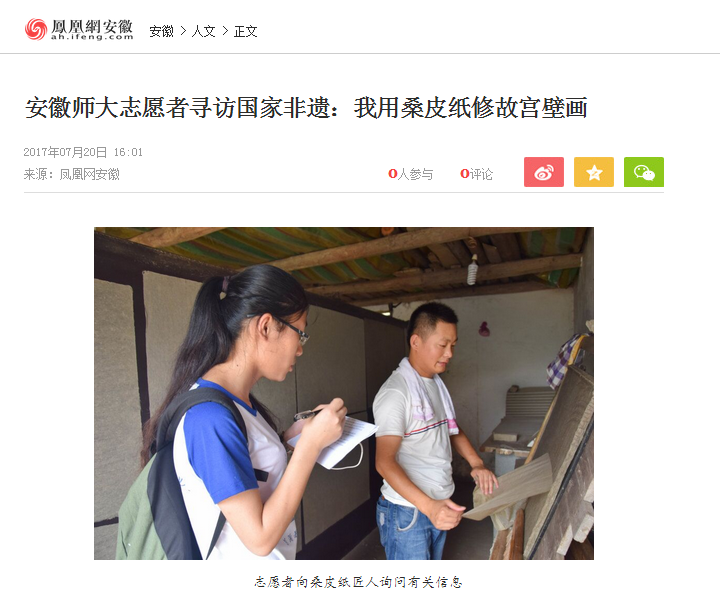
Task: Open the 人文 breadcrumb category
Action: pyautogui.click(x=203, y=31)
